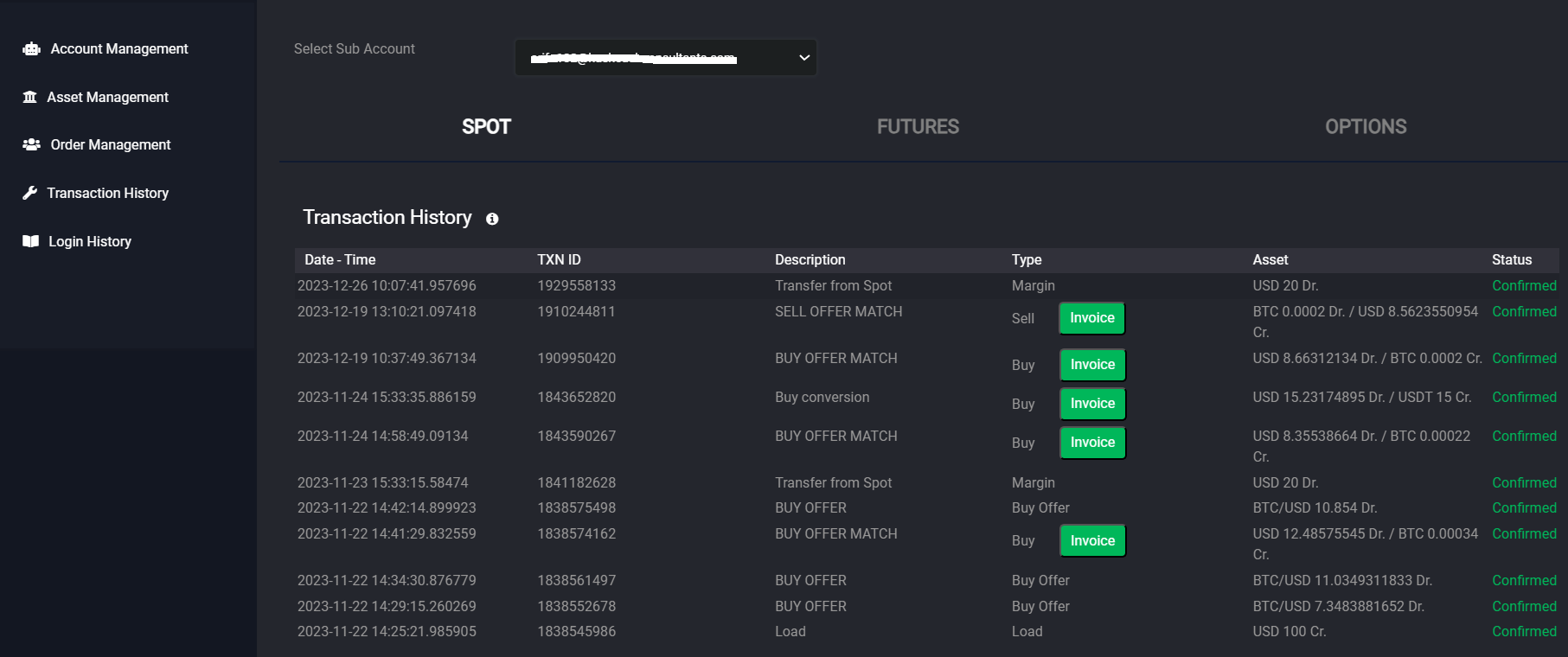Open the Select Sub Account dropdown
The width and height of the screenshot is (1568, 657).
click(x=665, y=58)
